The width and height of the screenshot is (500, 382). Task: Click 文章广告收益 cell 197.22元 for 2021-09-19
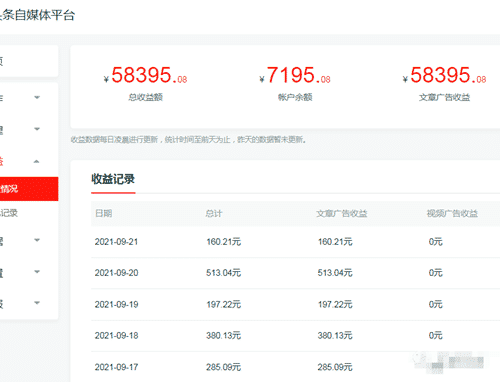tap(335, 304)
